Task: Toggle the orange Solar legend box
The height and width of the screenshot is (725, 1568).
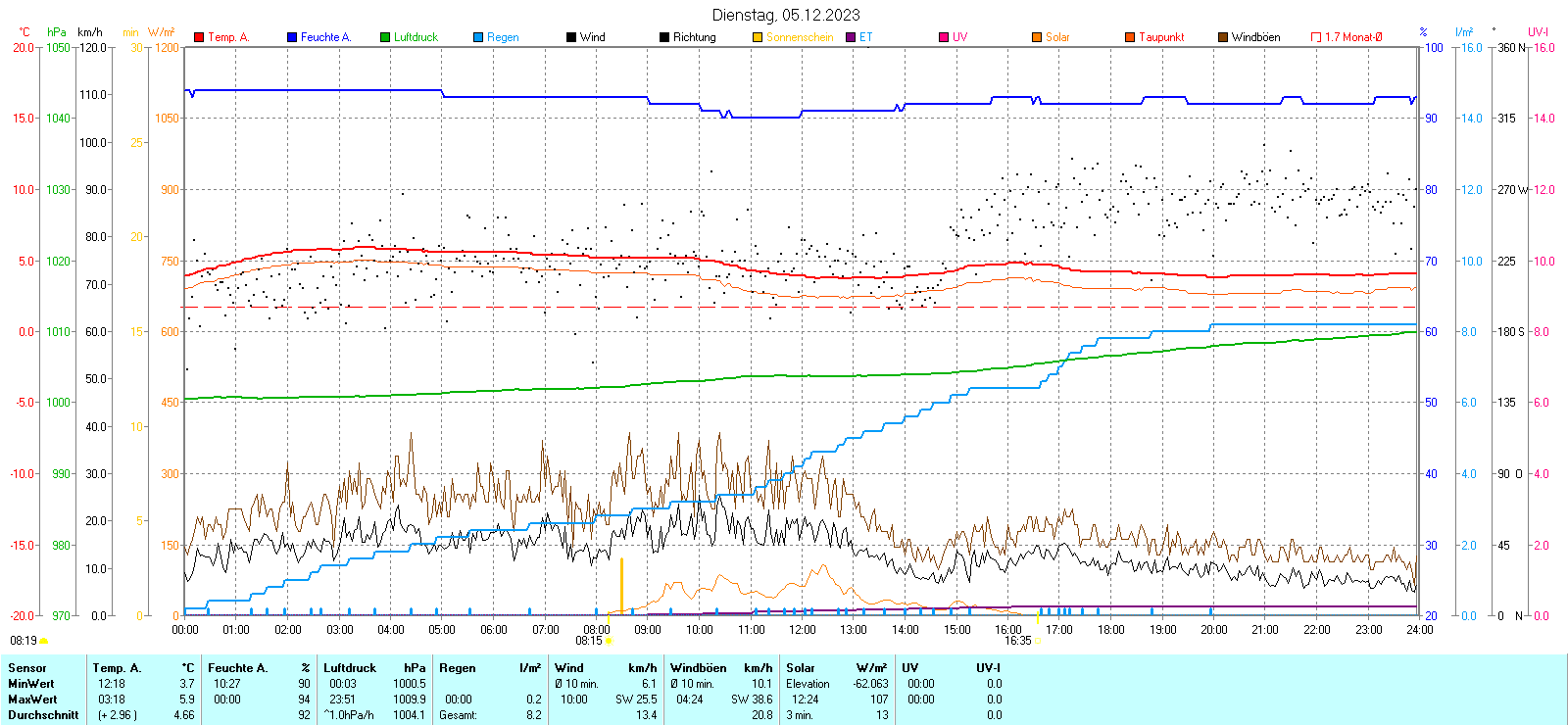Action: 1037,37
